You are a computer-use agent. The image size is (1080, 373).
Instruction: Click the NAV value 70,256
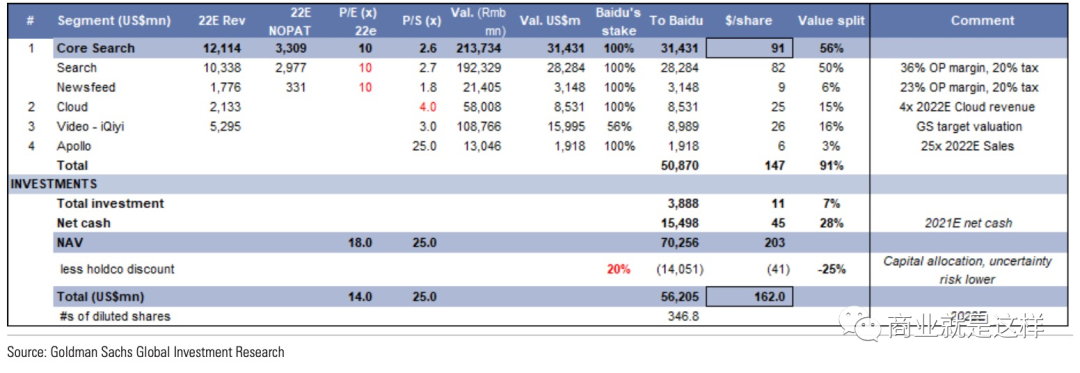click(x=680, y=242)
